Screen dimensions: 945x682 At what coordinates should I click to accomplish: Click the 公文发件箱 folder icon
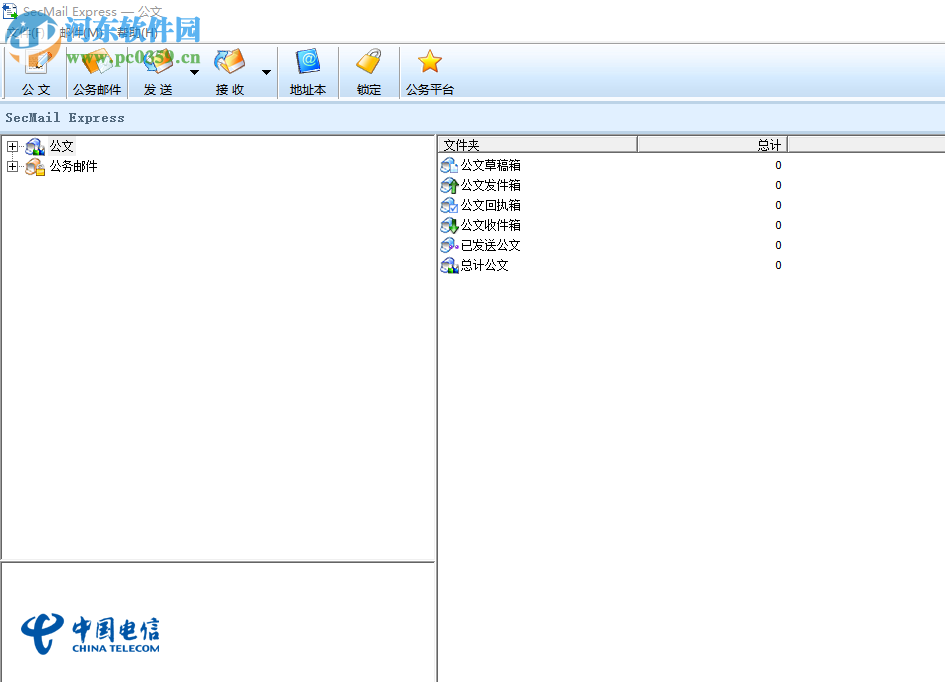pyautogui.click(x=449, y=185)
